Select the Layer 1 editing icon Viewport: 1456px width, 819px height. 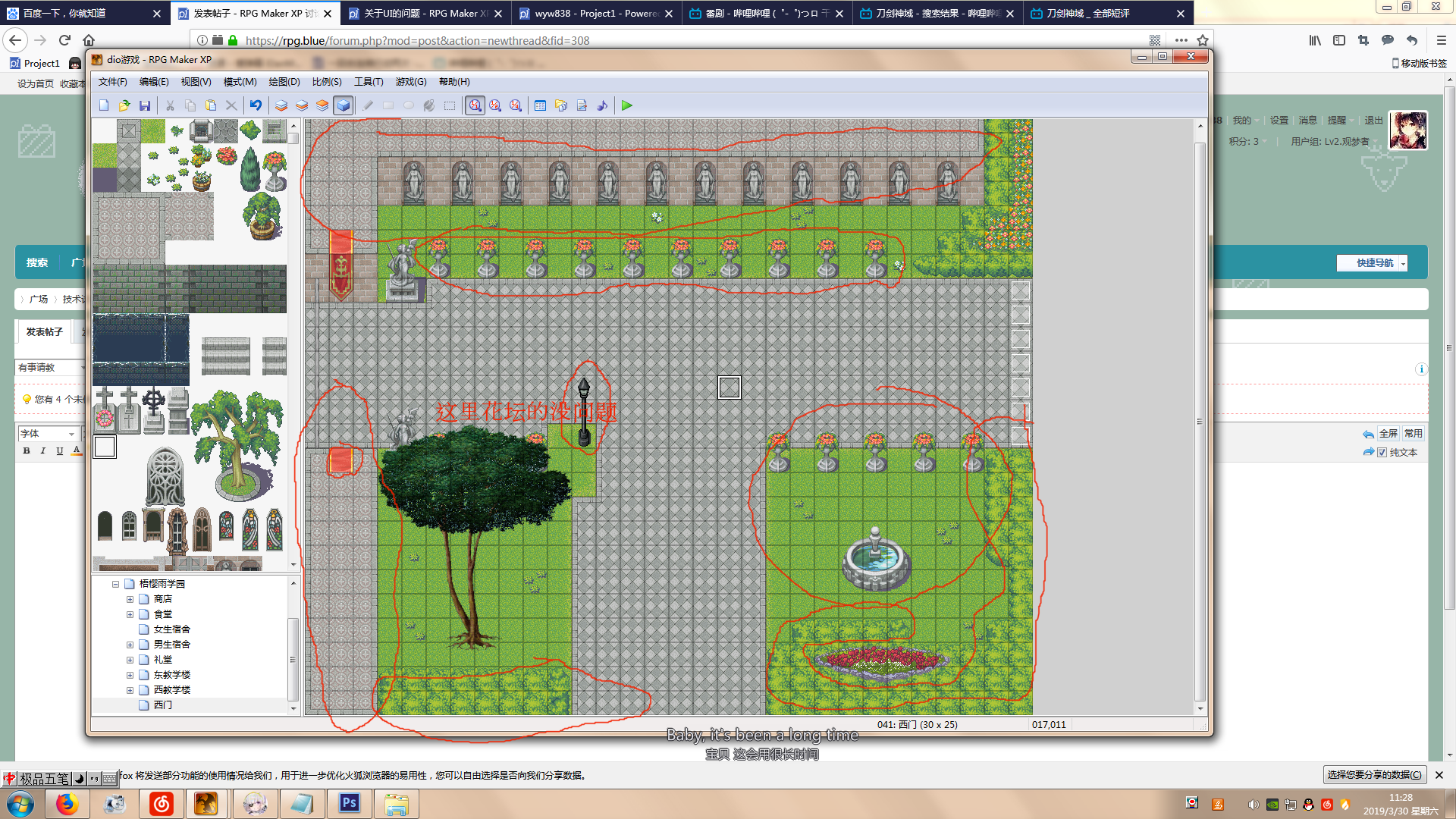pos(281,105)
